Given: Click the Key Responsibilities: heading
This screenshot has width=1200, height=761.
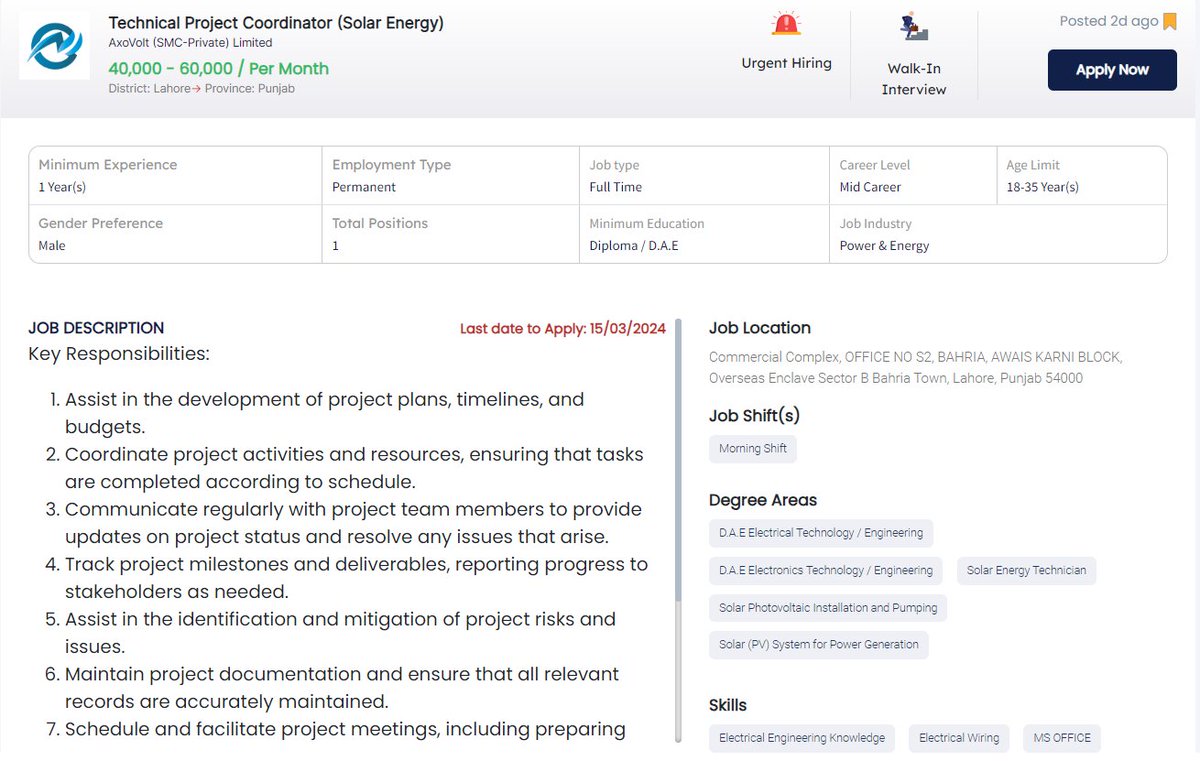Looking at the screenshot, I should [119, 354].
